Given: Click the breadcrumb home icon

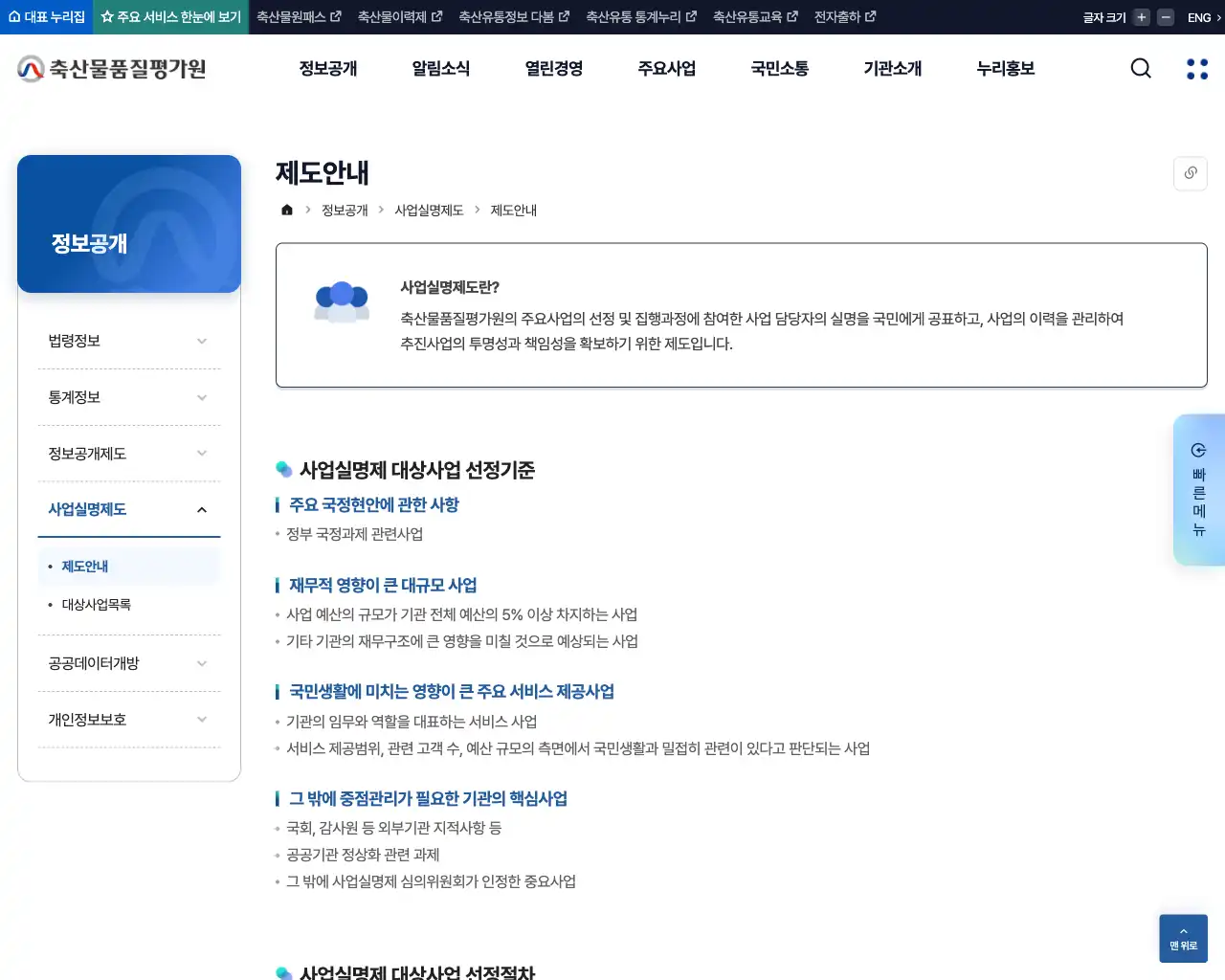Looking at the screenshot, I should click(286, 210).
